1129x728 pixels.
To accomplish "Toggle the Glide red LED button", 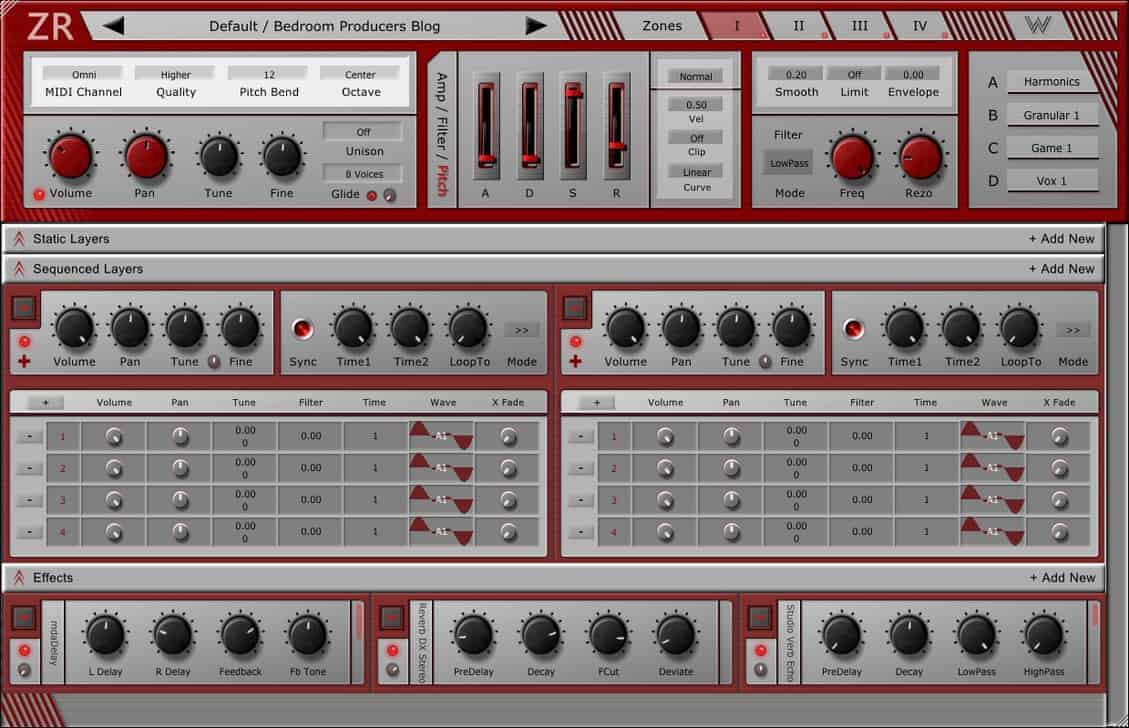I will point(372,195).
